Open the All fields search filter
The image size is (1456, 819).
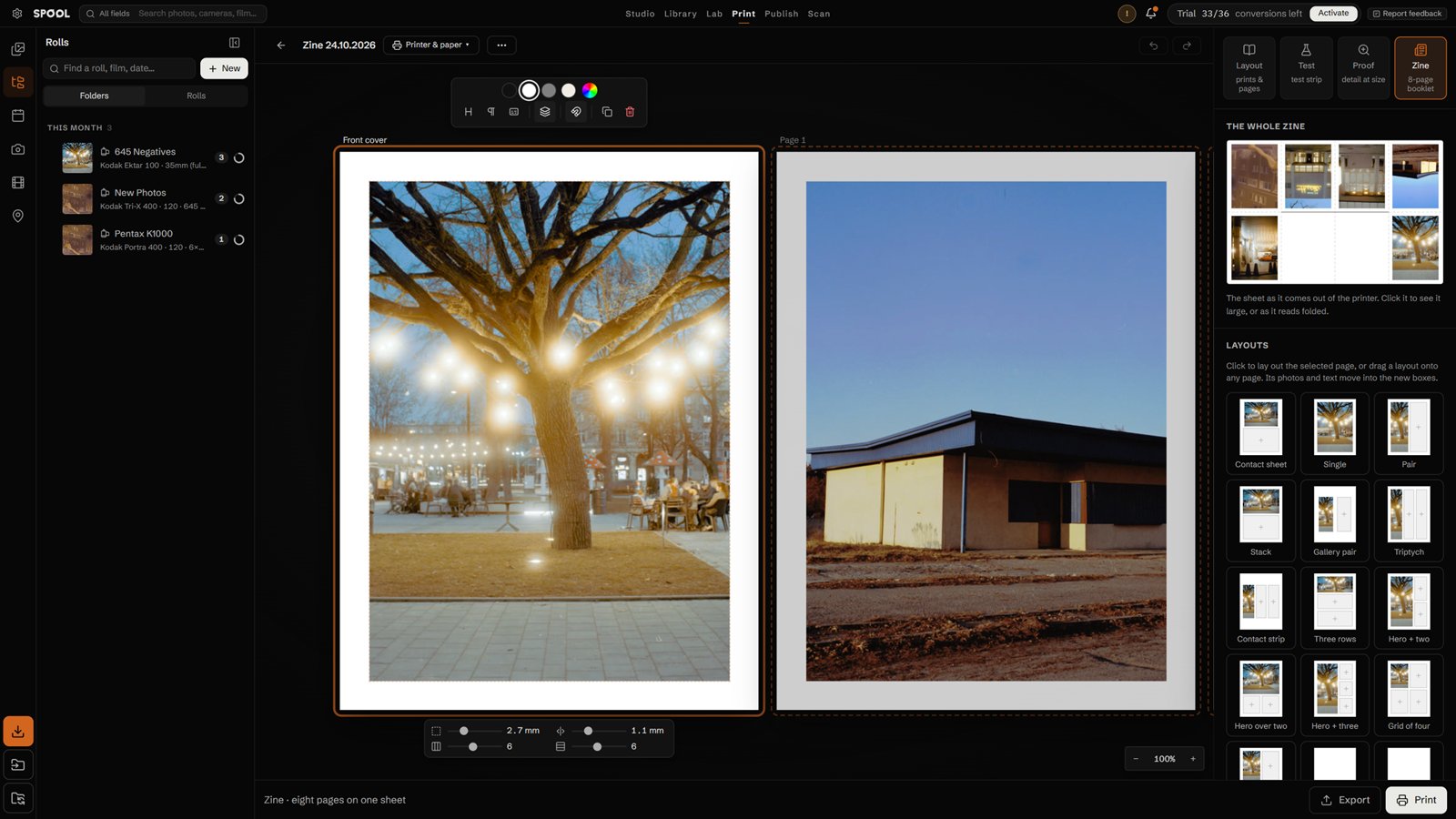(x=109, y=14)
